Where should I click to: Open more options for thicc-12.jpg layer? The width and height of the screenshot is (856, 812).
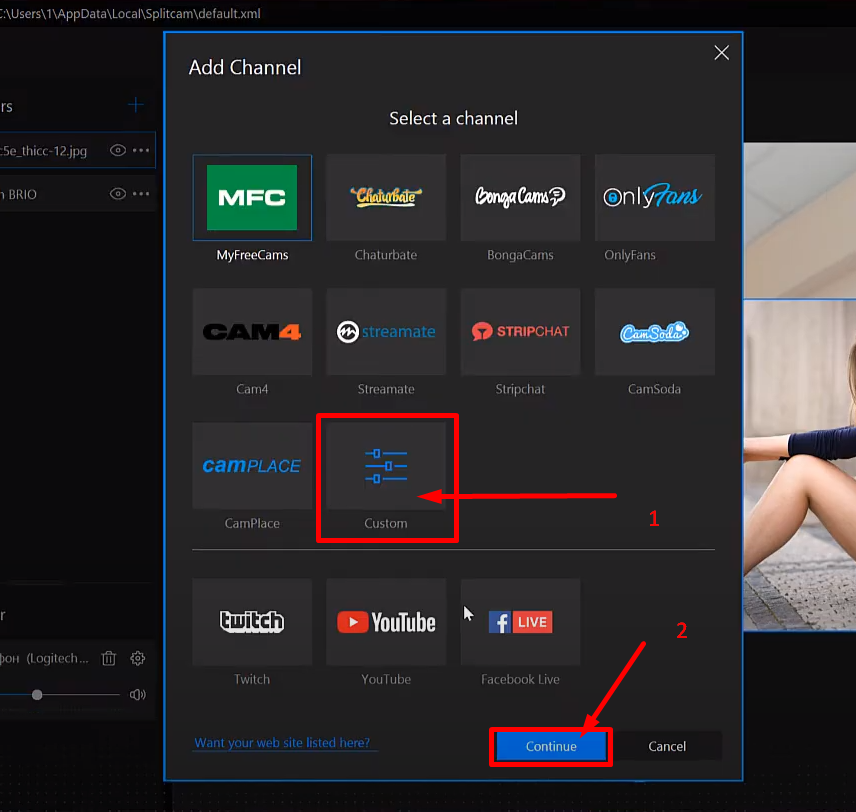click(141, 150)
